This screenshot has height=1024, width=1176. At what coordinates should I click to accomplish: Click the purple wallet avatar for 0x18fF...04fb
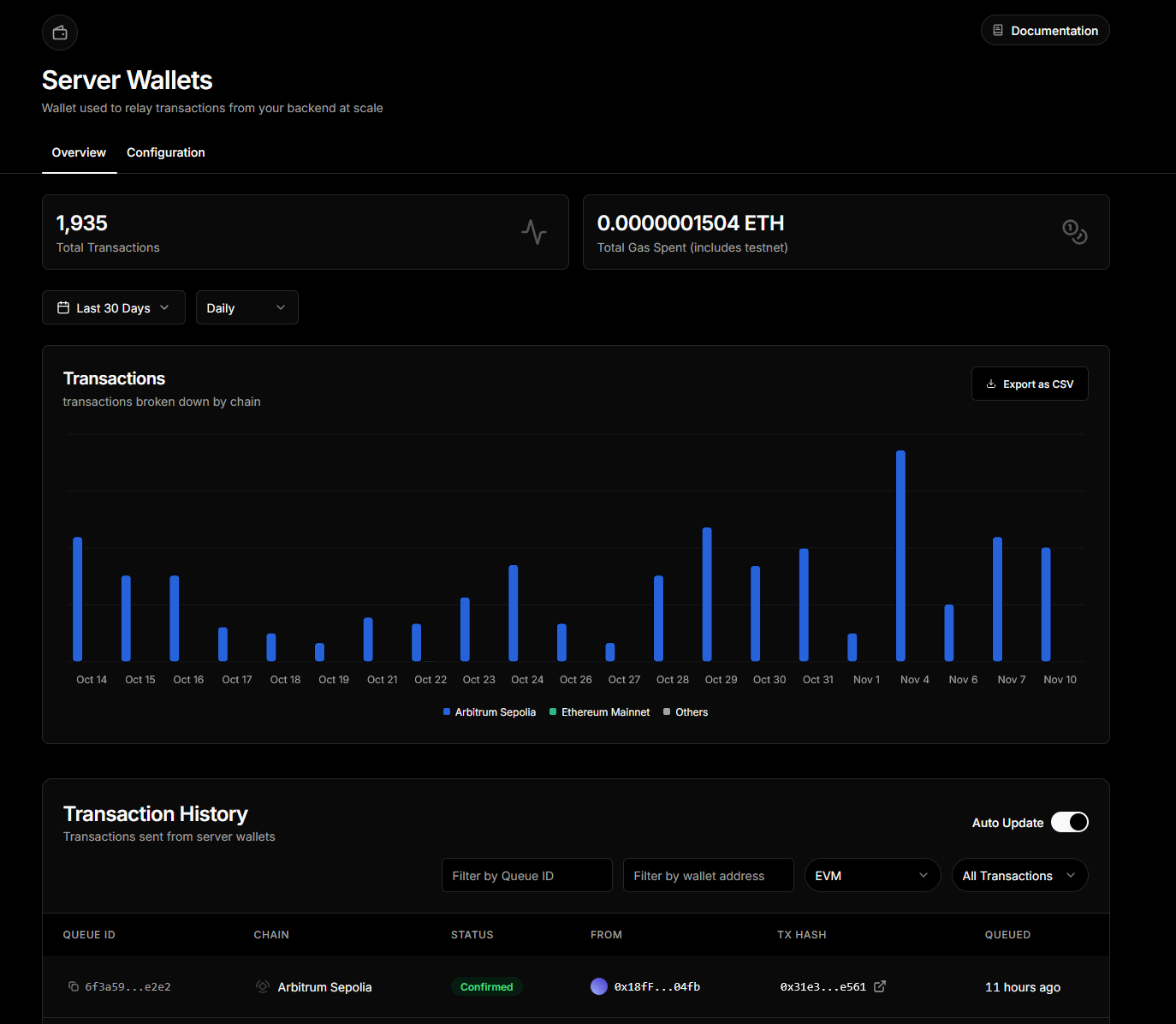click(599, 986)
